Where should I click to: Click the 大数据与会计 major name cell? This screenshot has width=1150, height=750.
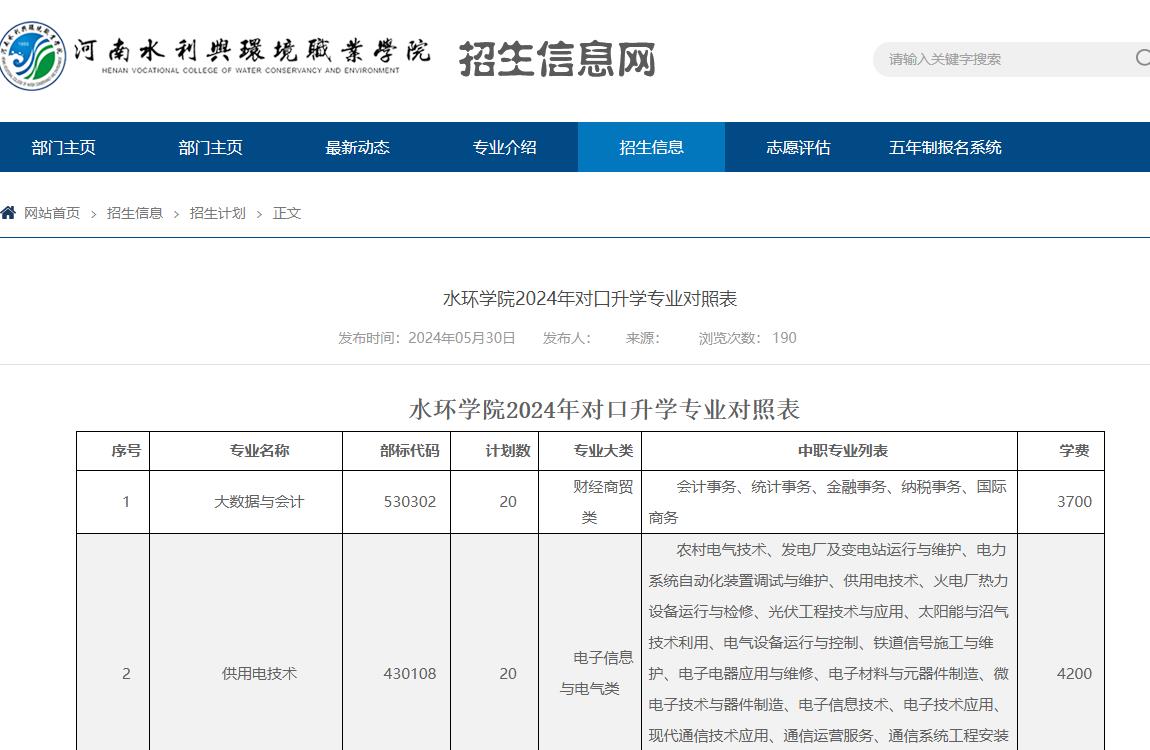[246, 502]
